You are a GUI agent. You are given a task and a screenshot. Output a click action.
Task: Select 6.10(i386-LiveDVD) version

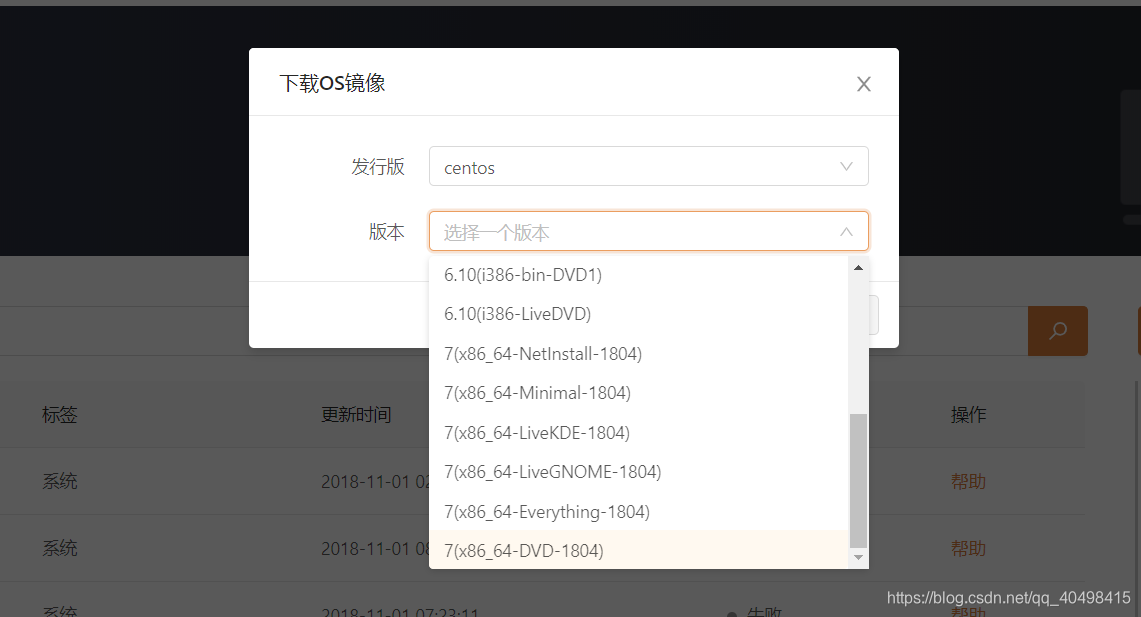pos(638,314)
